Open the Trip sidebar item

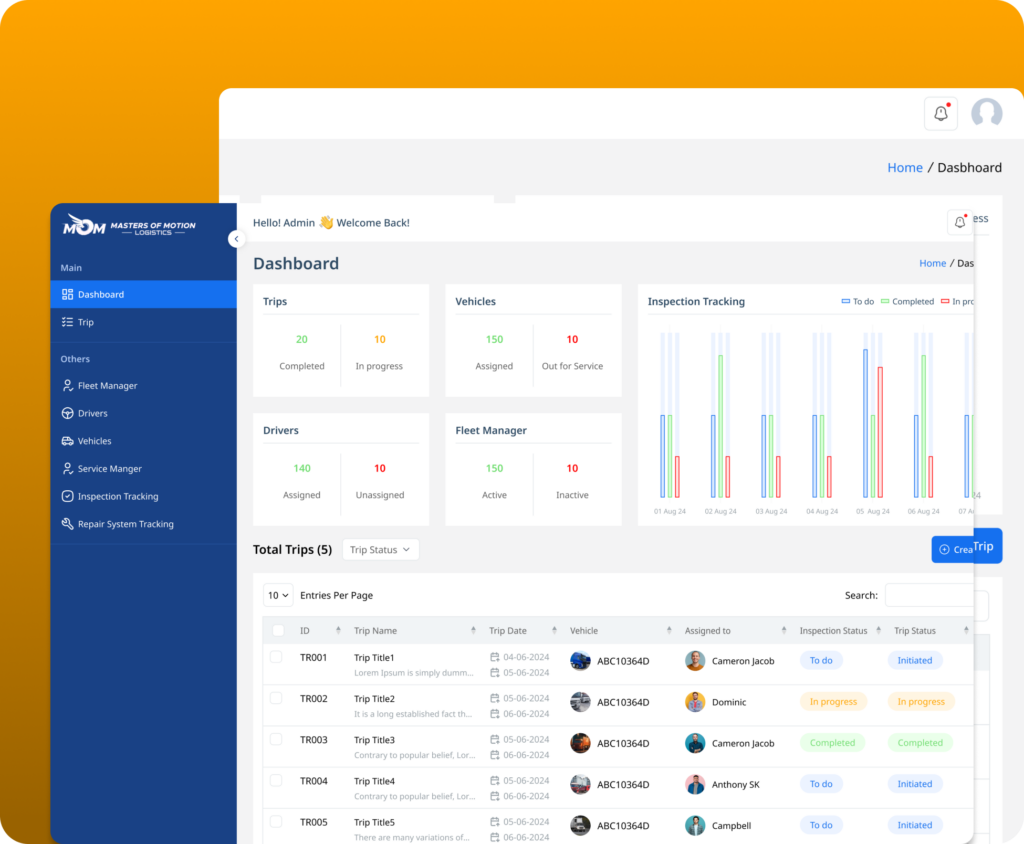pyautogui.click(x=144, y=322)
